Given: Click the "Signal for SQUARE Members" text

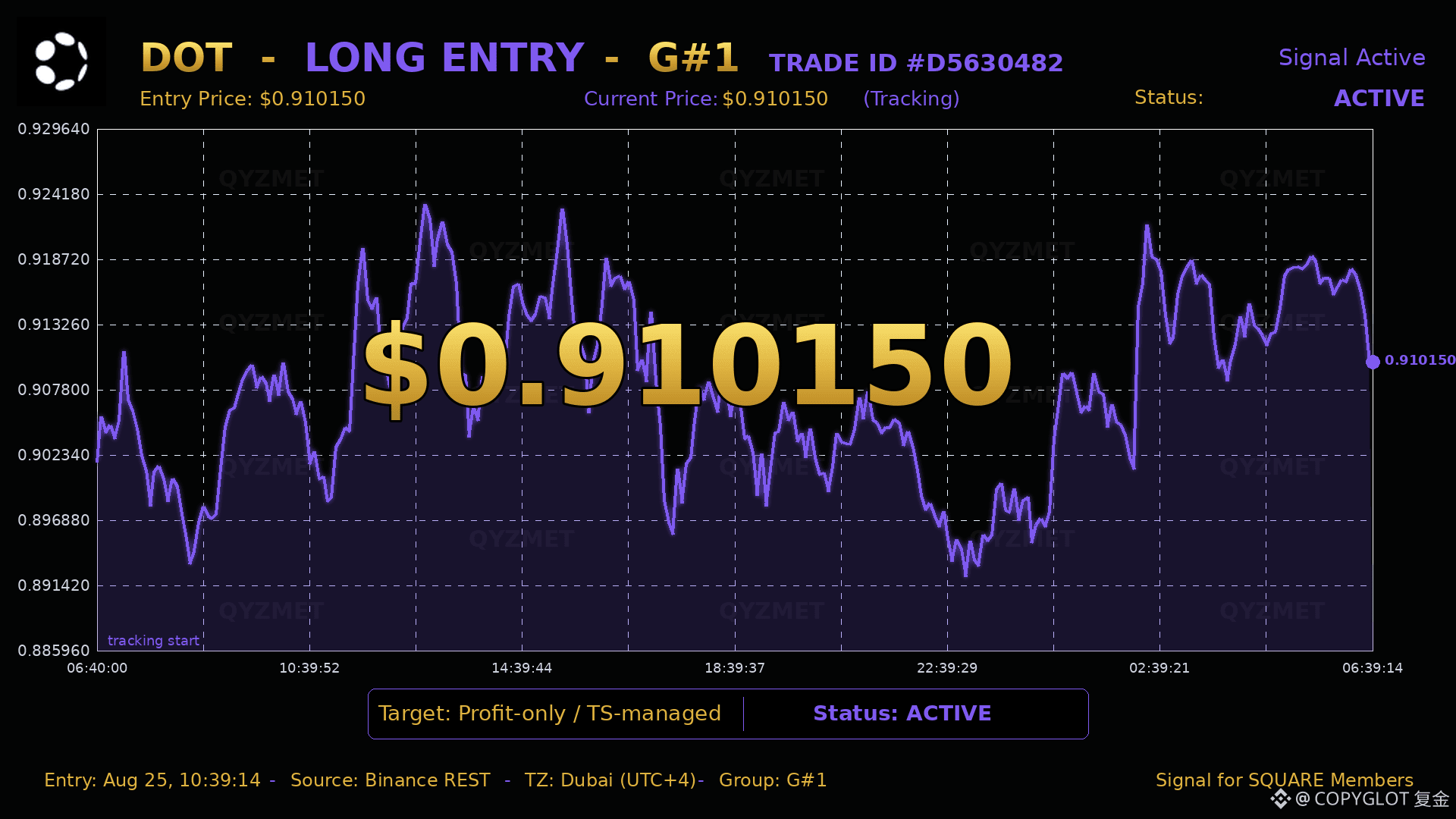Looking at the screenshot, I should coord(1285,780).
